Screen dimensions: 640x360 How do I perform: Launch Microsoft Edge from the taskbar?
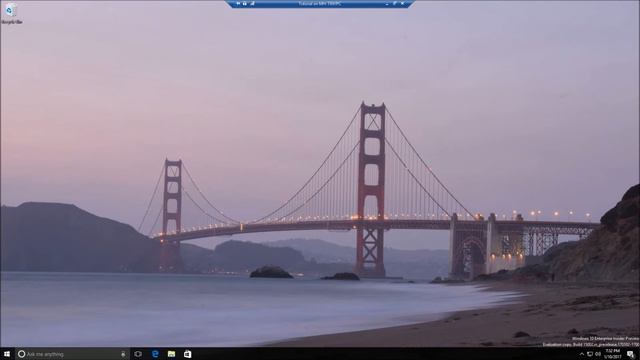(x=155, y=354)
